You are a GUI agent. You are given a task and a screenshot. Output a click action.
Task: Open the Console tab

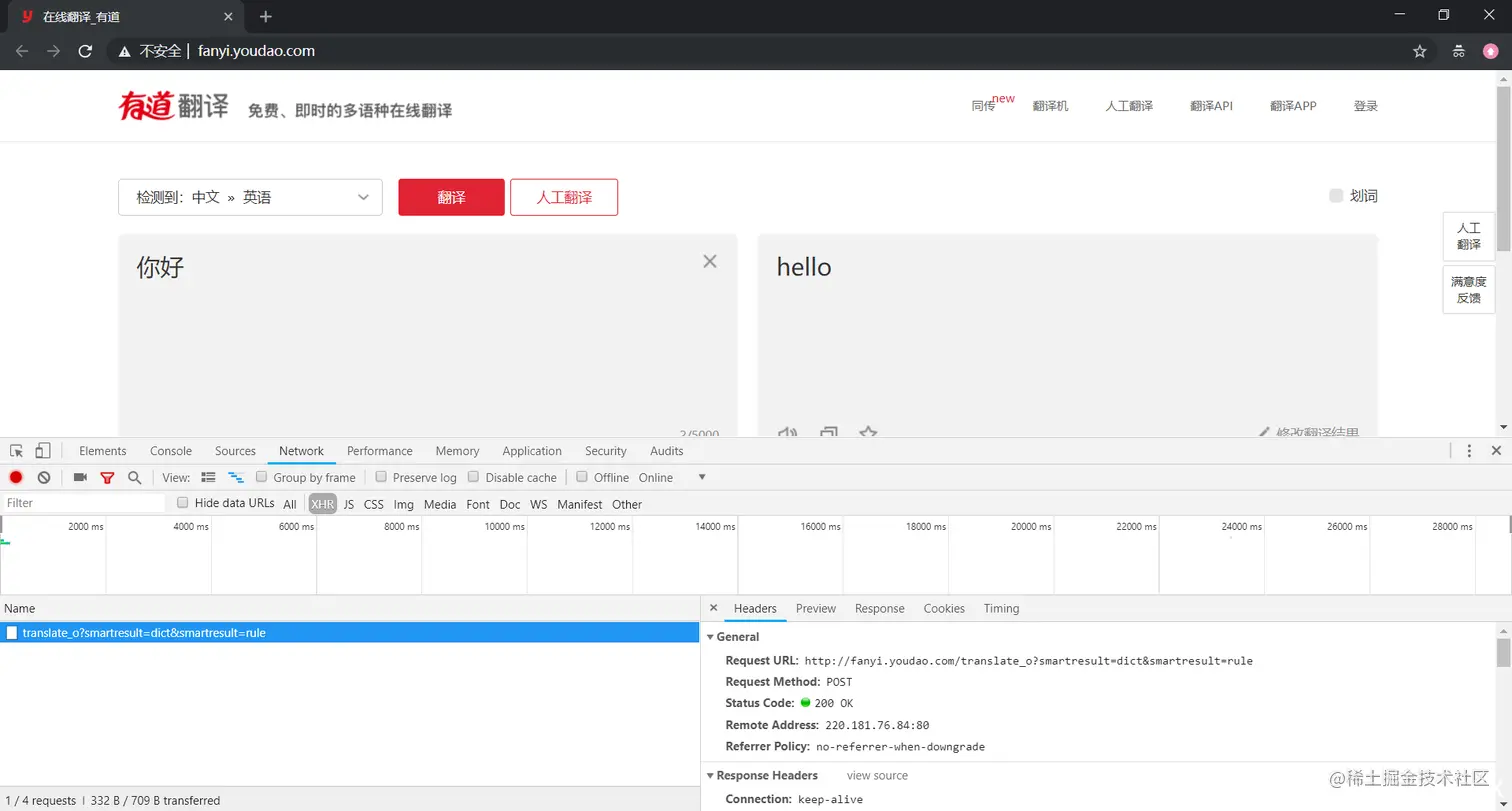tap(171, 451)
